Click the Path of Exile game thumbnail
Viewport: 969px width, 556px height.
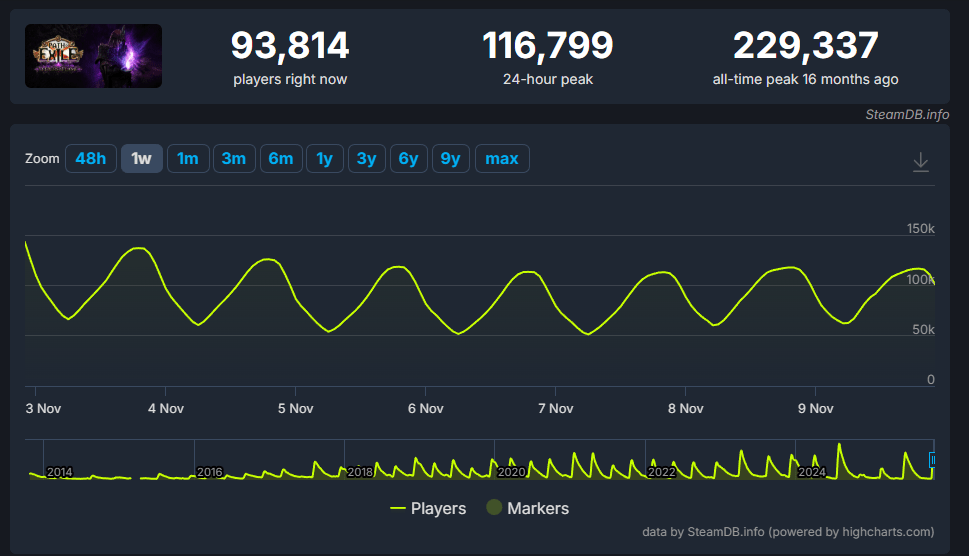(93, 56)
